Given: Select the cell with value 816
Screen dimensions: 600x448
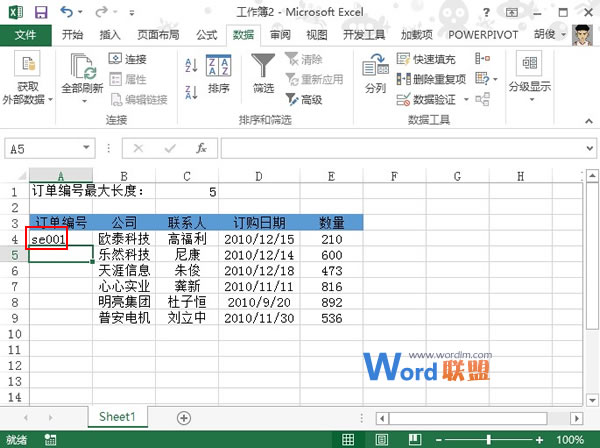Looking at the screenshot, I should pyautogui.click(x=331, y=287).
